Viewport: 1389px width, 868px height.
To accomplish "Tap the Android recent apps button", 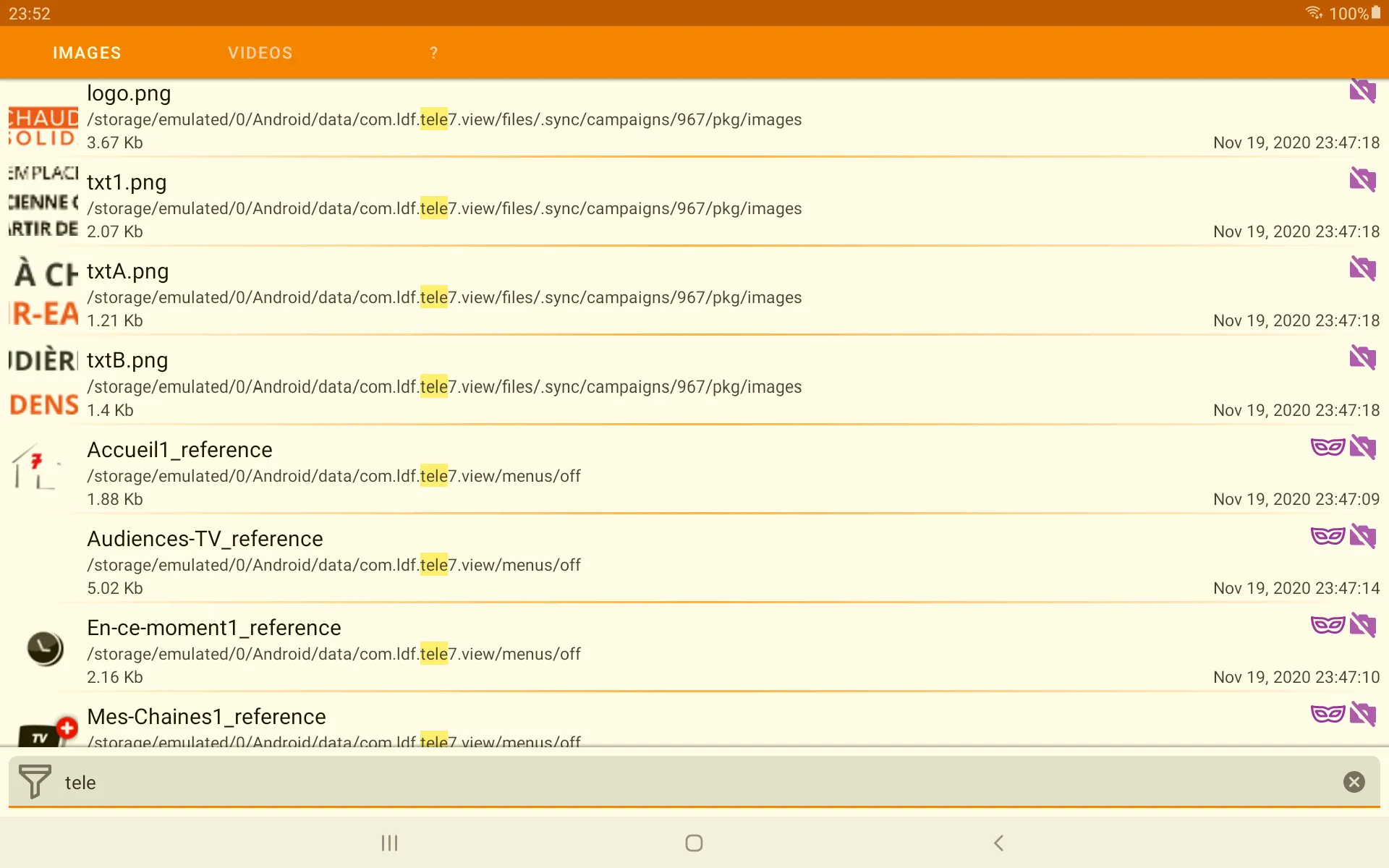I will [390, 843].
